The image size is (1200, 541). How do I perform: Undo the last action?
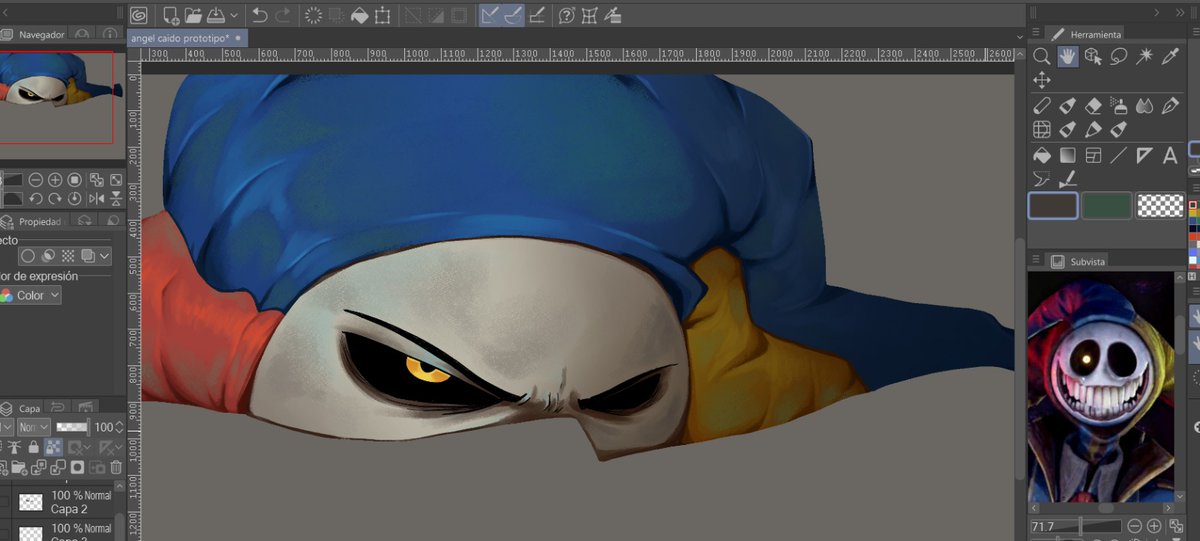point(260,15)
